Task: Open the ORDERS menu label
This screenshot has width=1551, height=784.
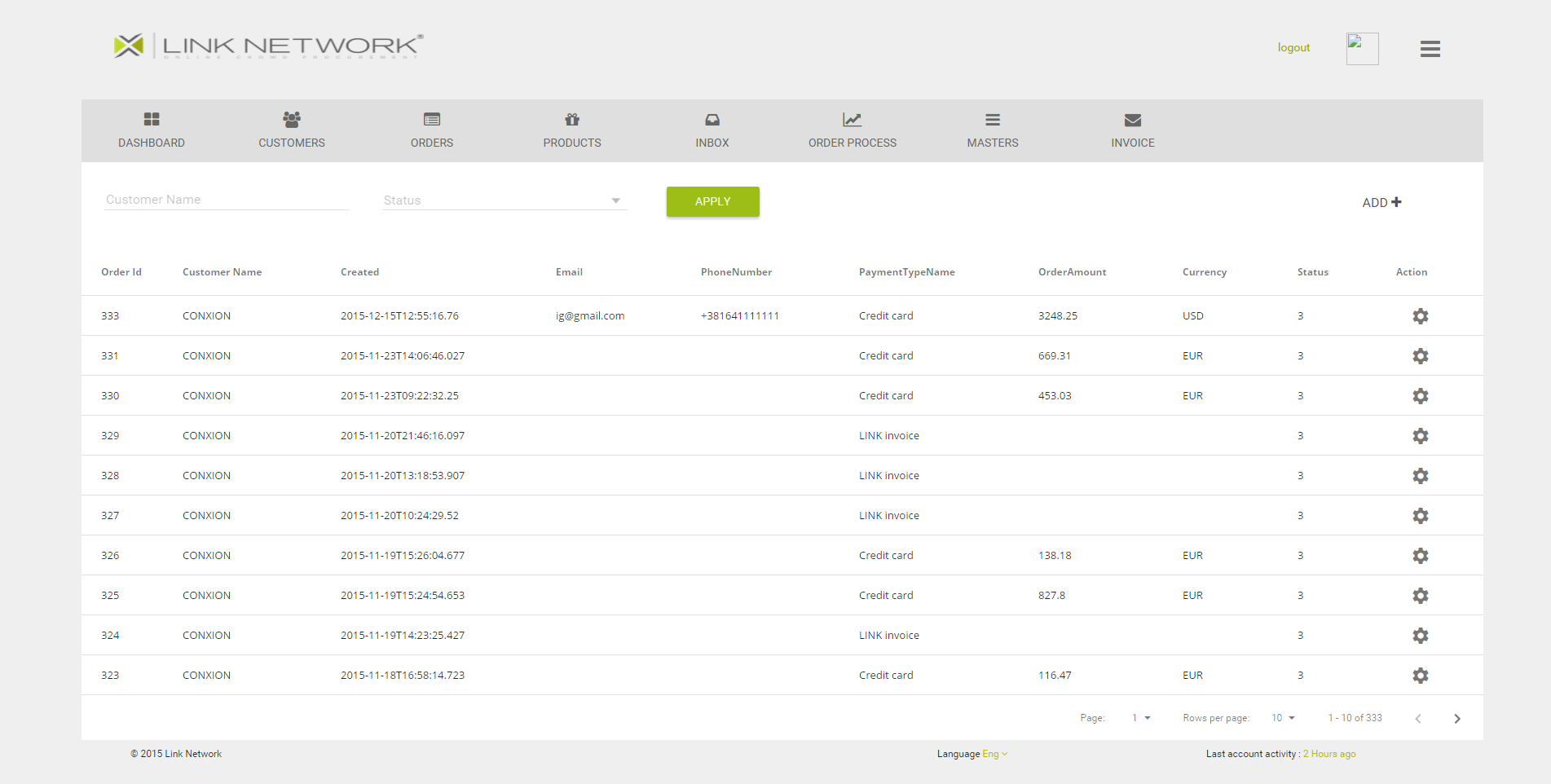Action: (x=432, y=143)
